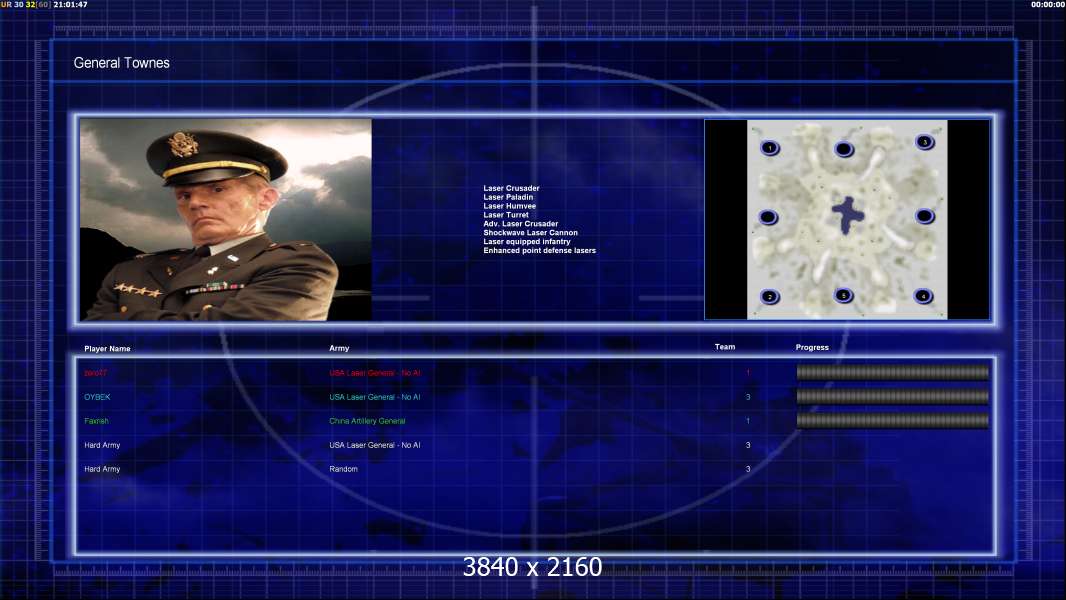Click the 21:01:47 clock readout
1066x600 pixels.
tap(70, 4)
